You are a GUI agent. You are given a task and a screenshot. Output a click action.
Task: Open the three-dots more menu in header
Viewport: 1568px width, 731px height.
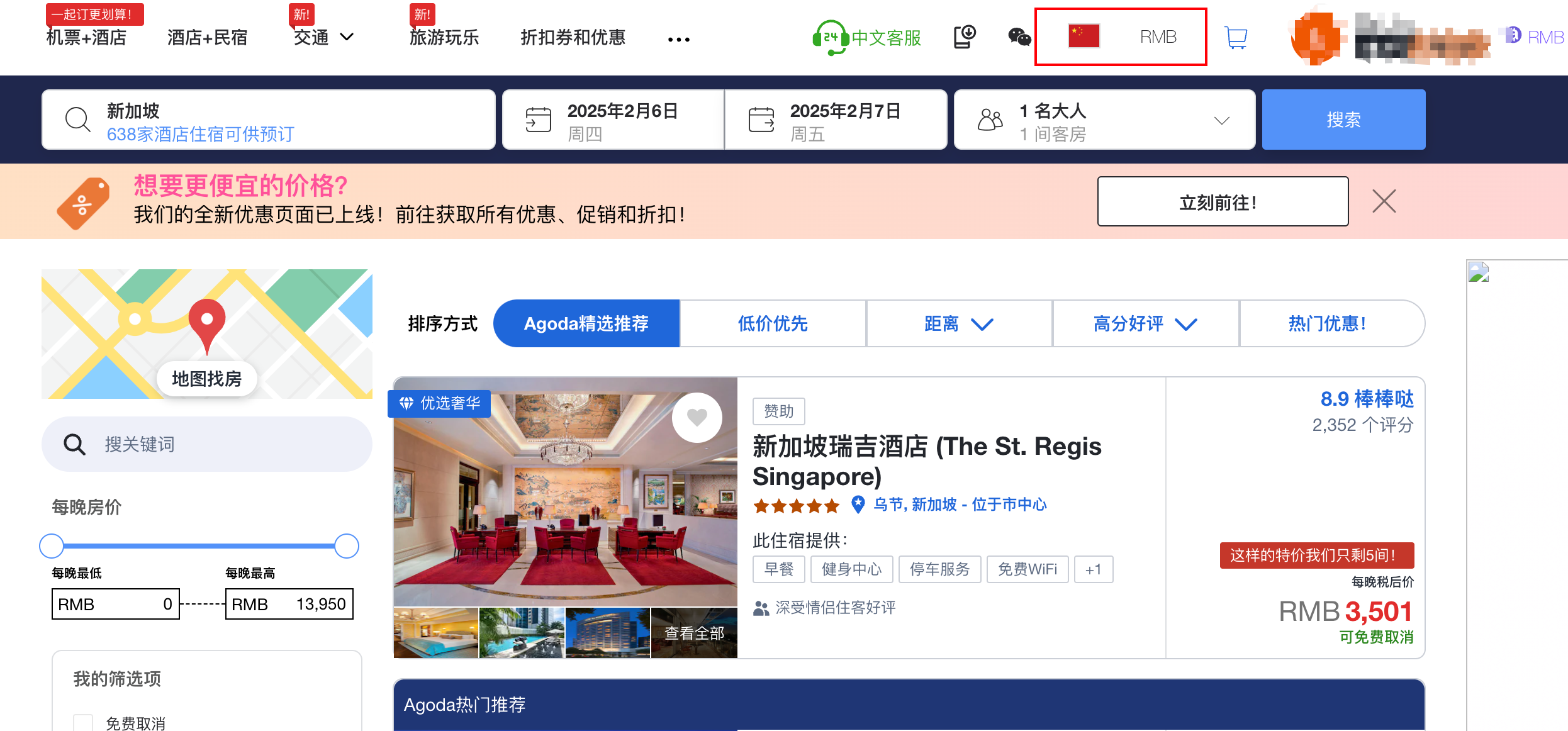(679, 39)
